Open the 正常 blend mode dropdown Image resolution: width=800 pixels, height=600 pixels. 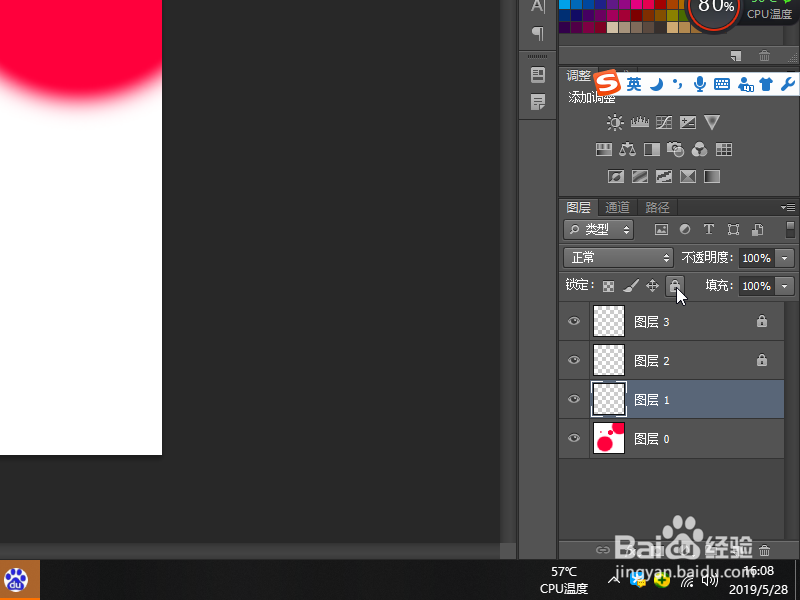click(x=618, y=258)
